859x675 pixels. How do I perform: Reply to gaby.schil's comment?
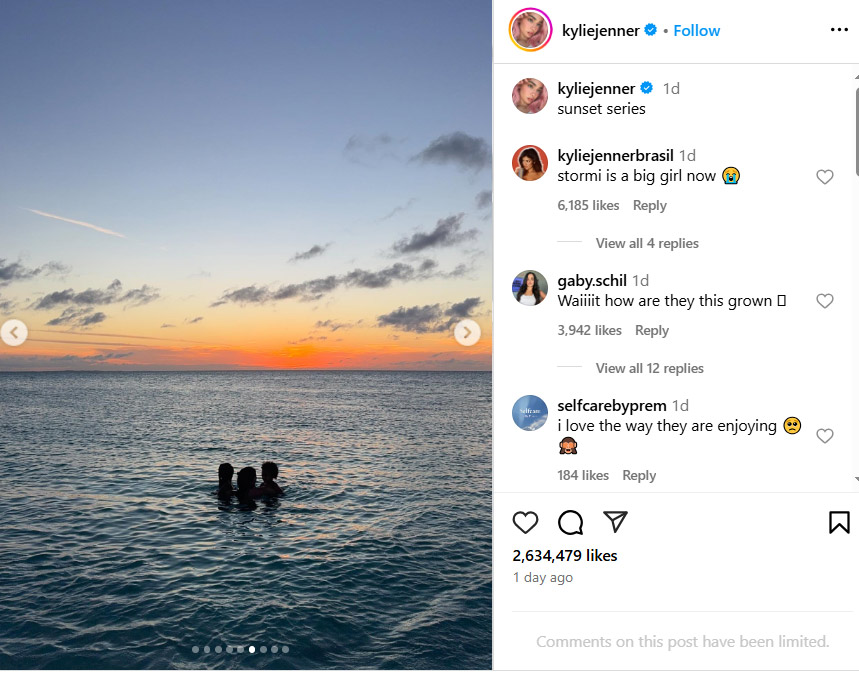click(x=651, y=330)
